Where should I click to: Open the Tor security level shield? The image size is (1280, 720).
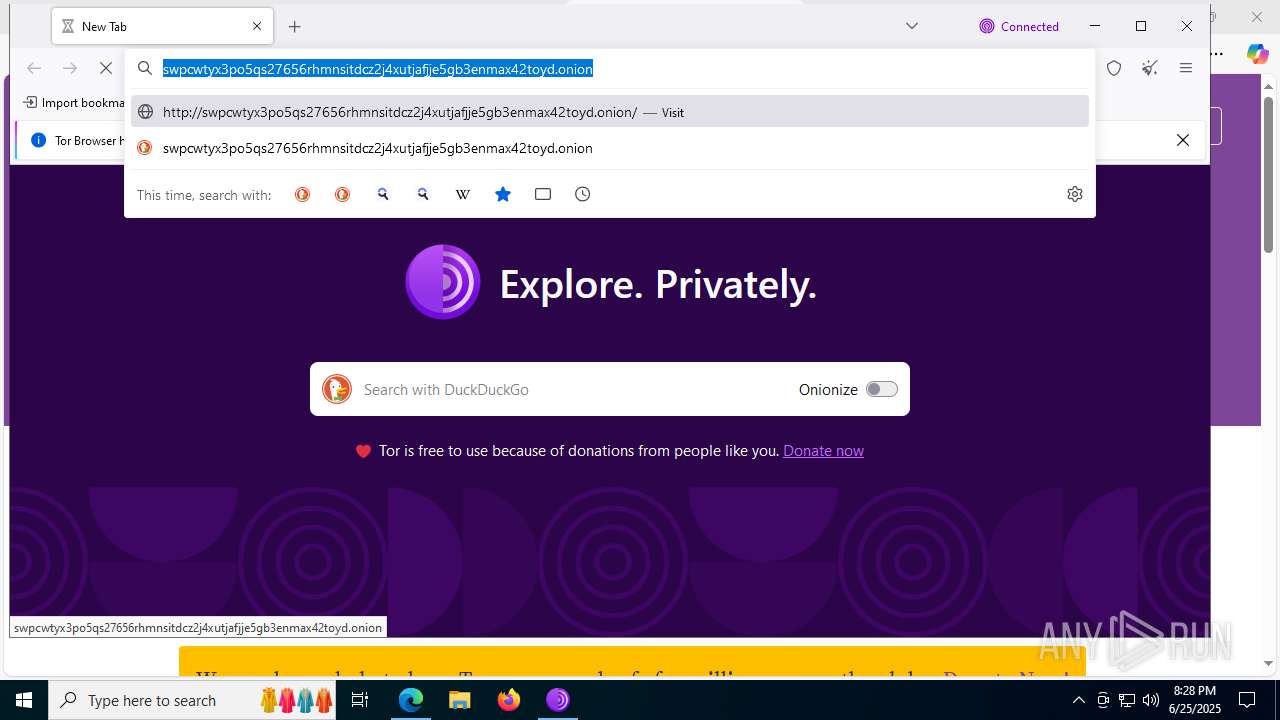coord(1114,68)
